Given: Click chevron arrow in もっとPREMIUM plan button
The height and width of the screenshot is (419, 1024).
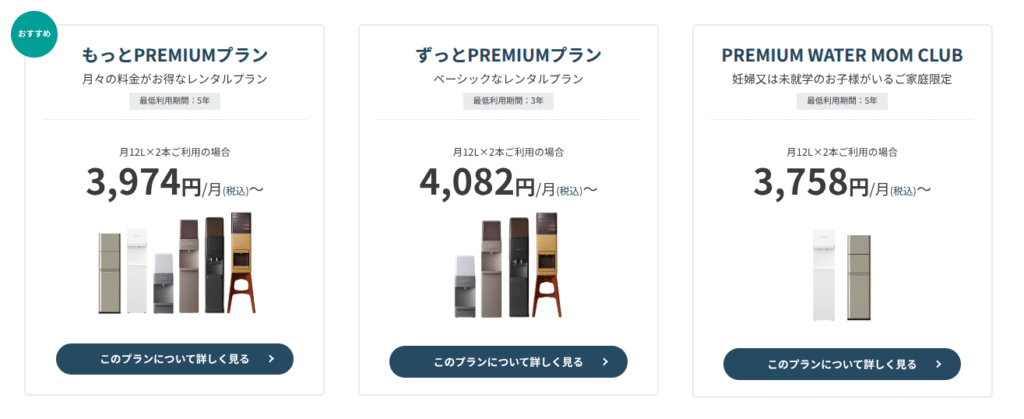Looking at the screenshot, I should tap(272, 359).
